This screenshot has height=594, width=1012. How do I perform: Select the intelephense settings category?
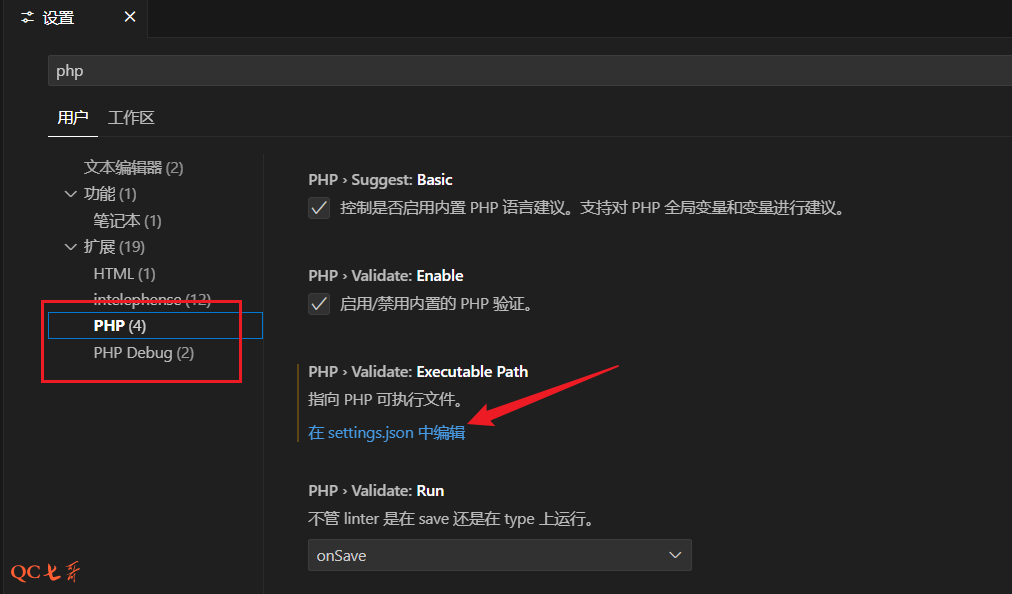(152, 299)
